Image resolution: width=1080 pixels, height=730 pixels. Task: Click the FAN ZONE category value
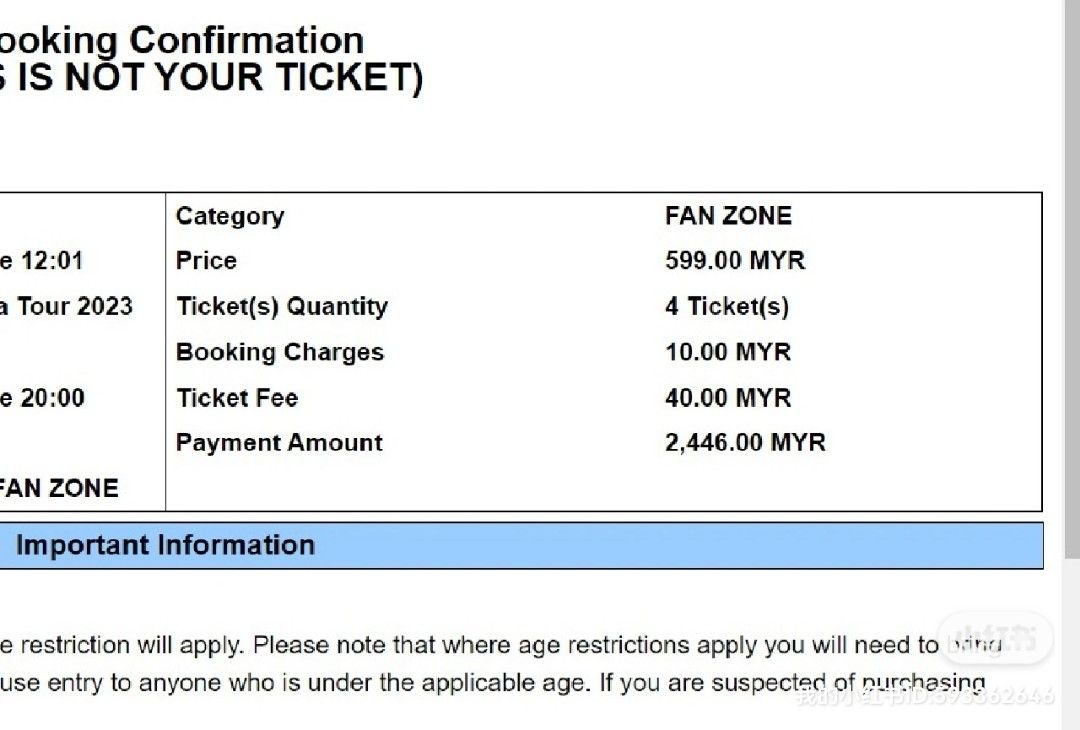point(728,216)
